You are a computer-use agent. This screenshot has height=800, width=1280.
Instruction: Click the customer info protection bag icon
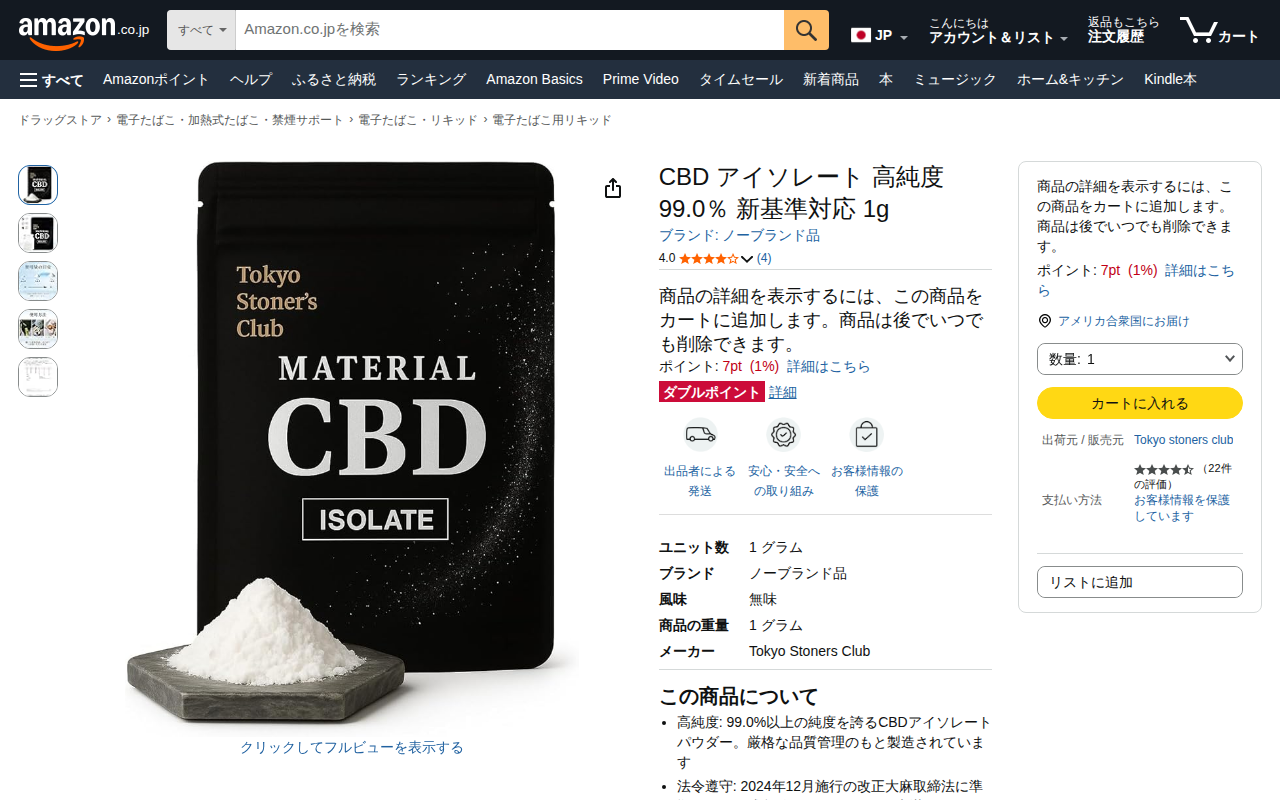[x=866, y=435]
